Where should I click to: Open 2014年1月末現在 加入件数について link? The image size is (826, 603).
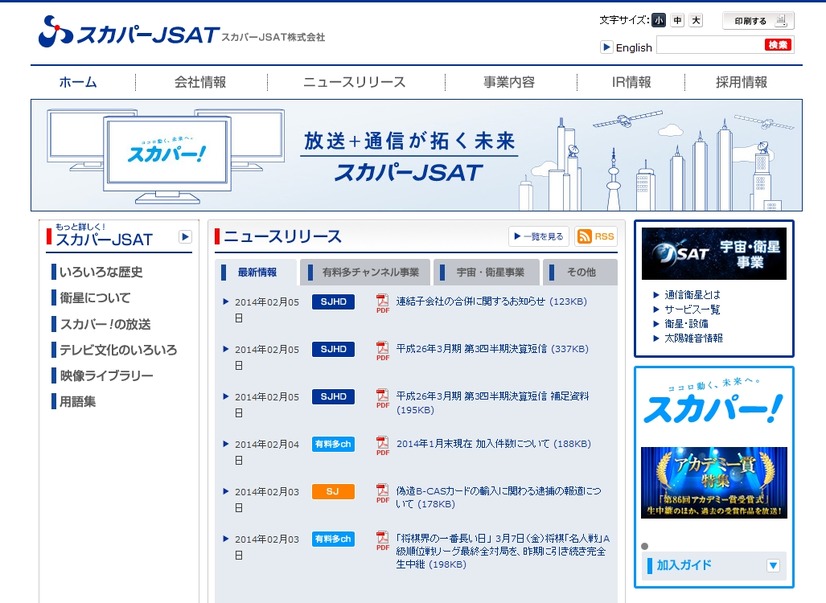(494, 444)
